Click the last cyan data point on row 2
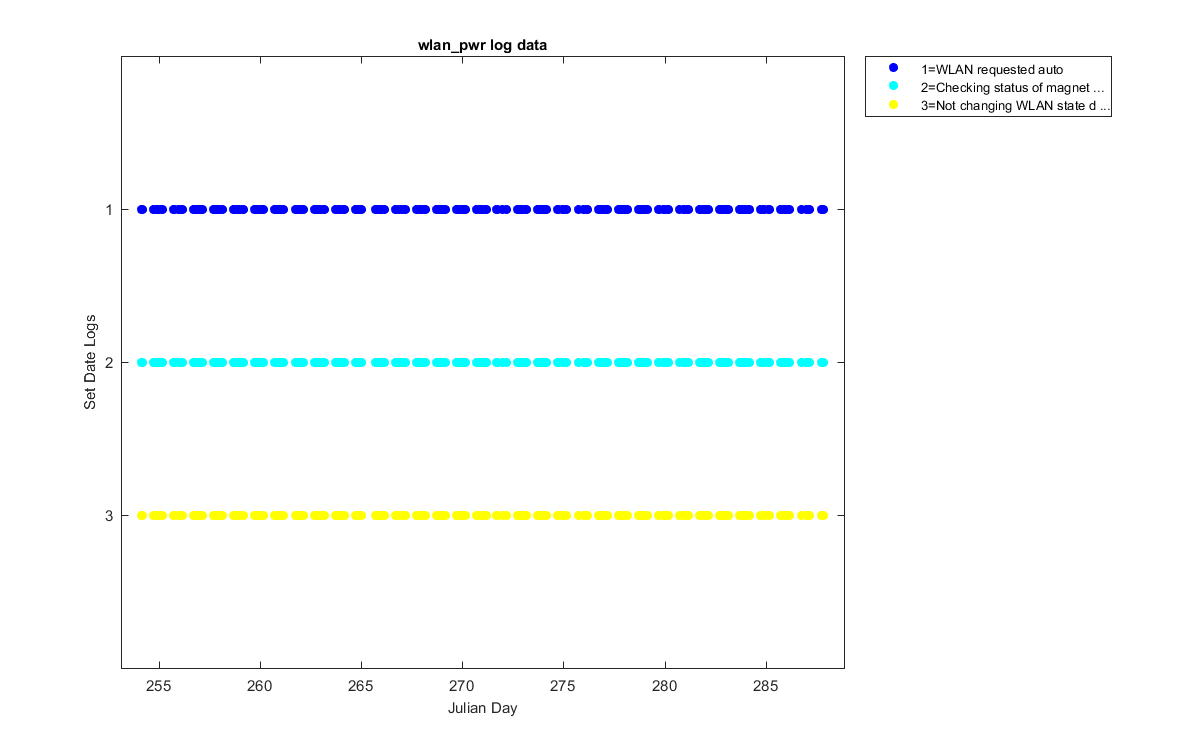Screen dimensions: 1200x750 (822, 362)
